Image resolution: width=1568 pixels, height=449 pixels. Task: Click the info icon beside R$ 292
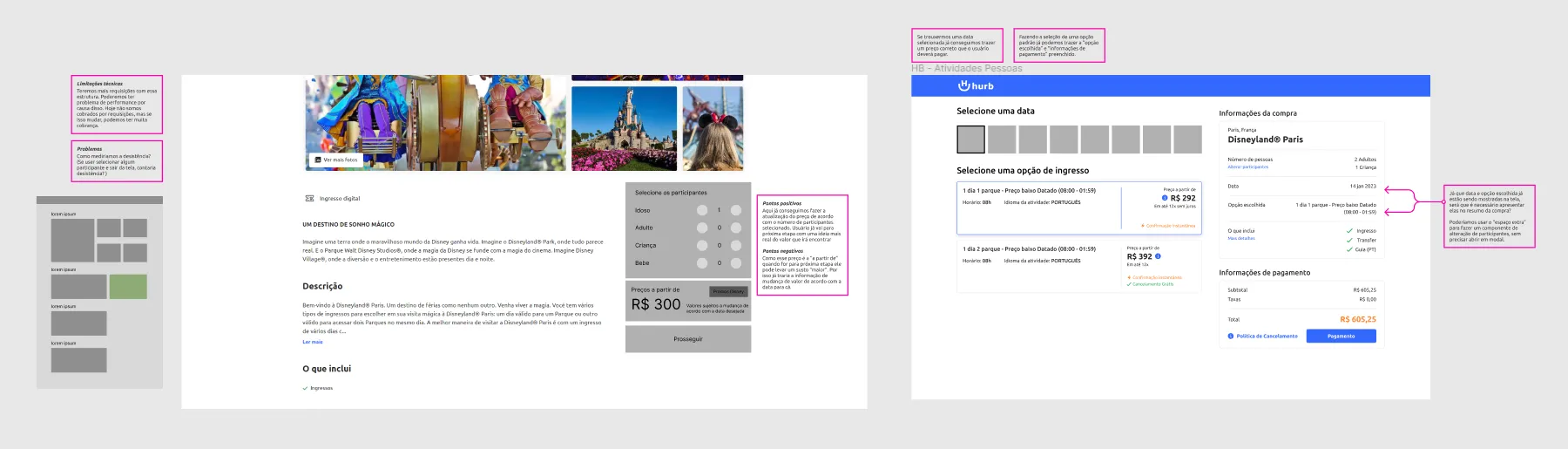click(1165, 198)
